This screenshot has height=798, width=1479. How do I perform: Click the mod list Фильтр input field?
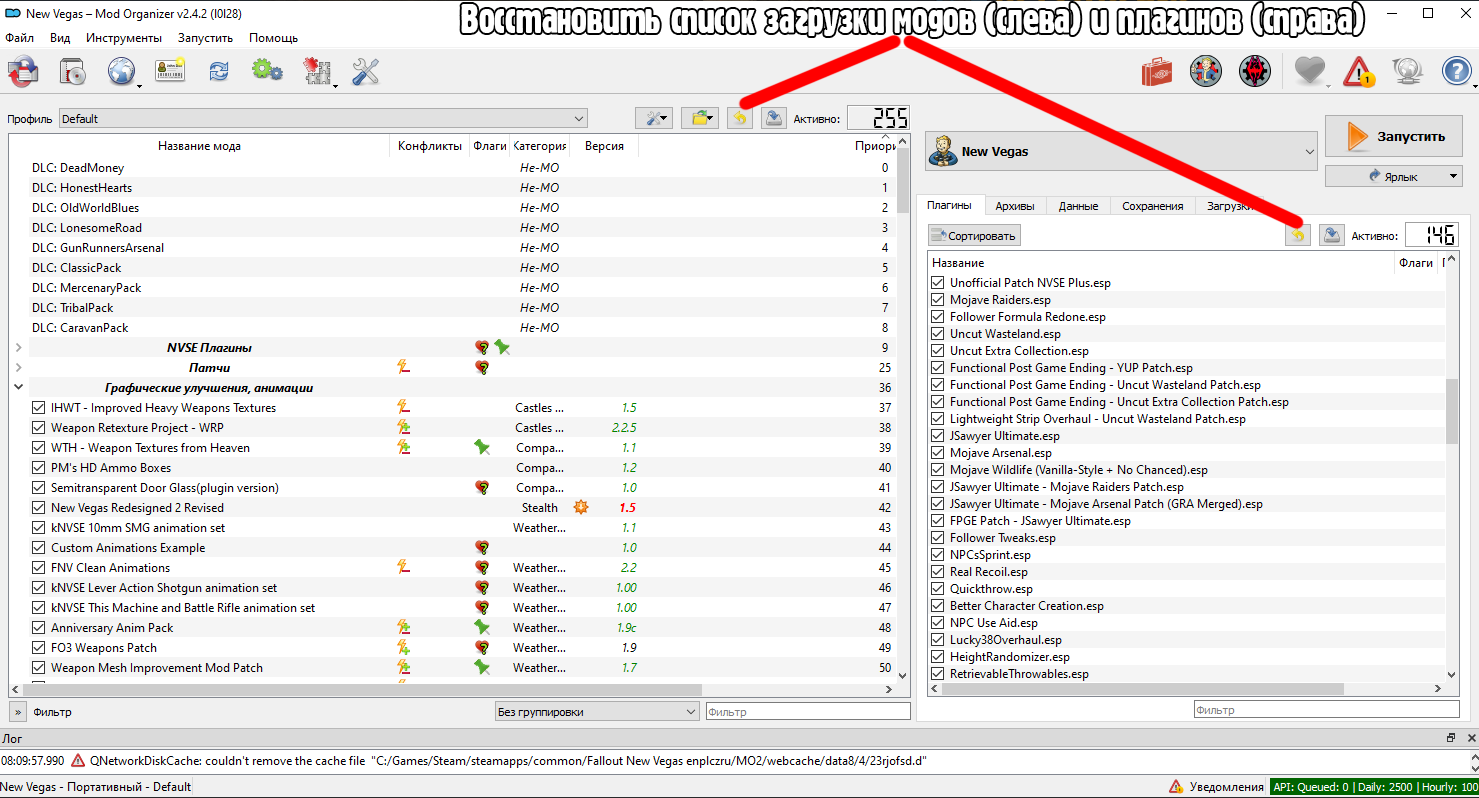click(x=808, y=712)
